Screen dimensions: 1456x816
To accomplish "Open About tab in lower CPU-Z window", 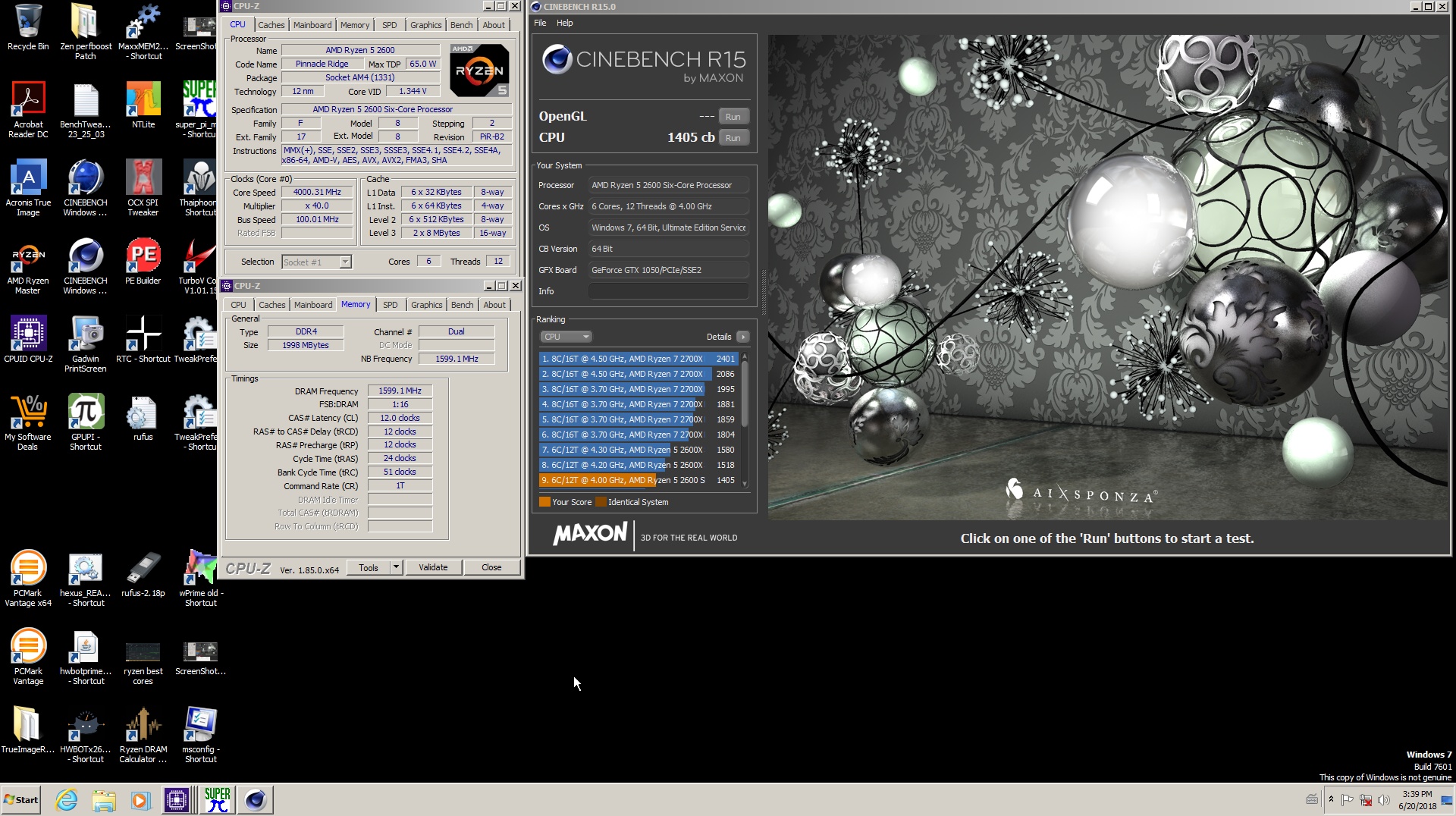I will pos(494,305).
